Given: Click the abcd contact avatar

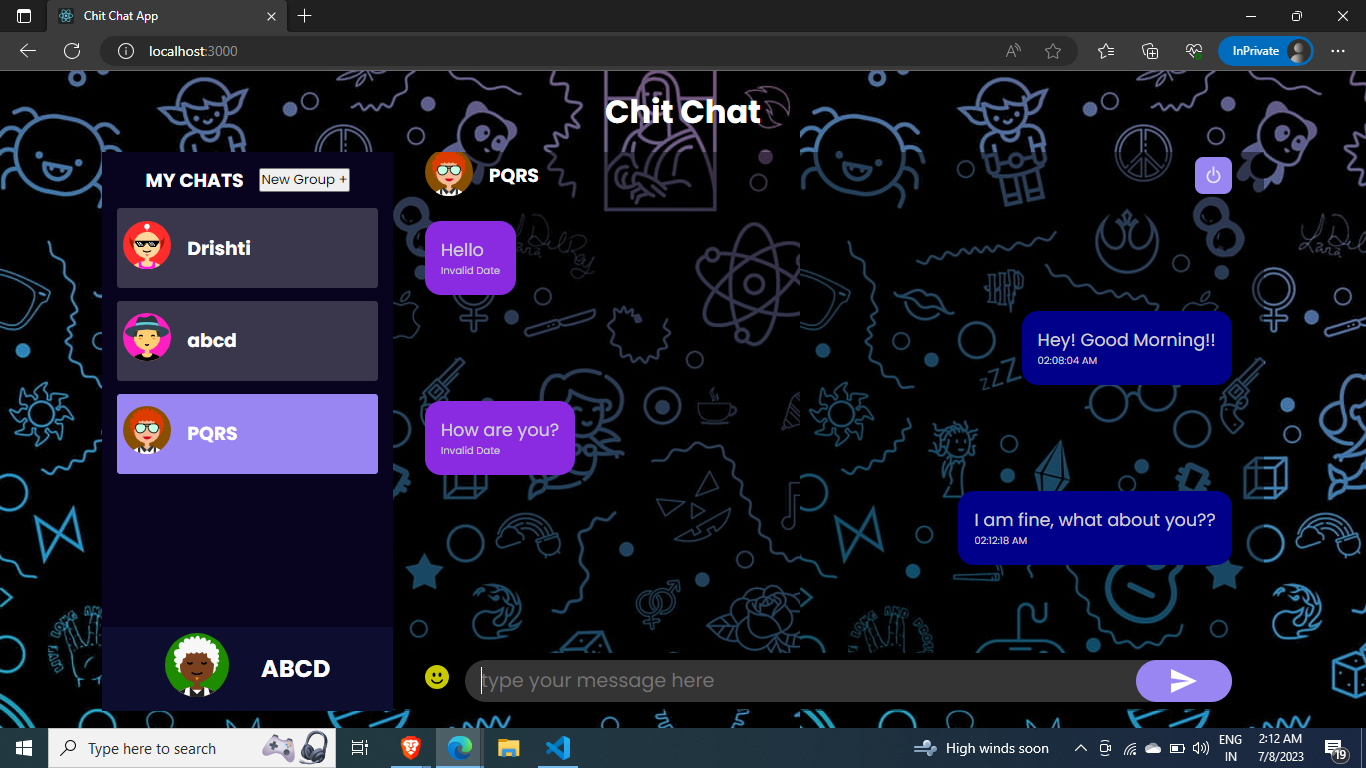Looking at the screenshot, I should [147, 340].
